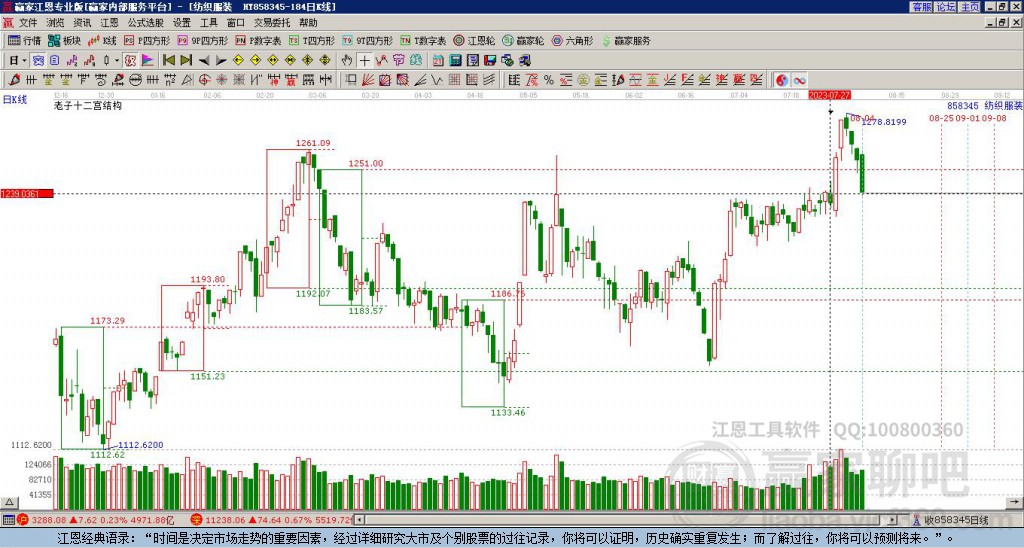Click the jump-to-last-bar green arrow icon

point(186,60)
